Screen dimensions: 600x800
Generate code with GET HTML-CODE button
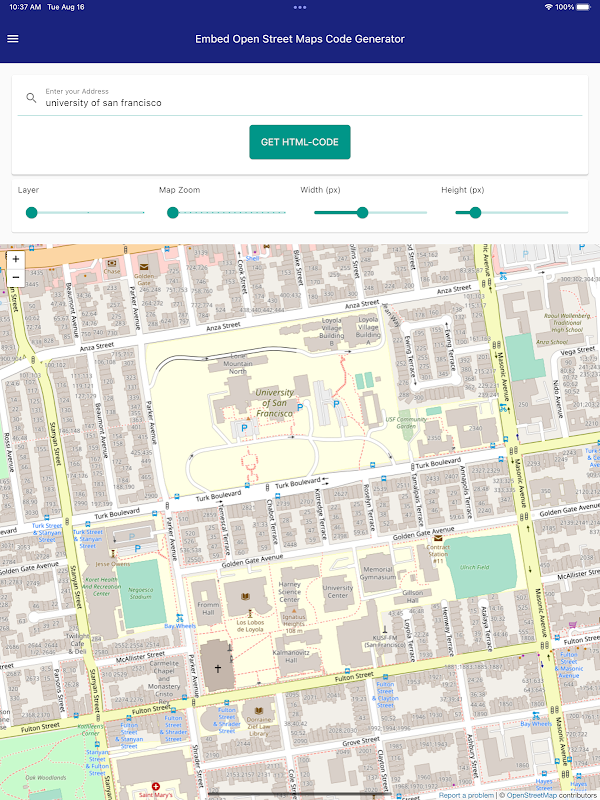(x=300, y=142)
